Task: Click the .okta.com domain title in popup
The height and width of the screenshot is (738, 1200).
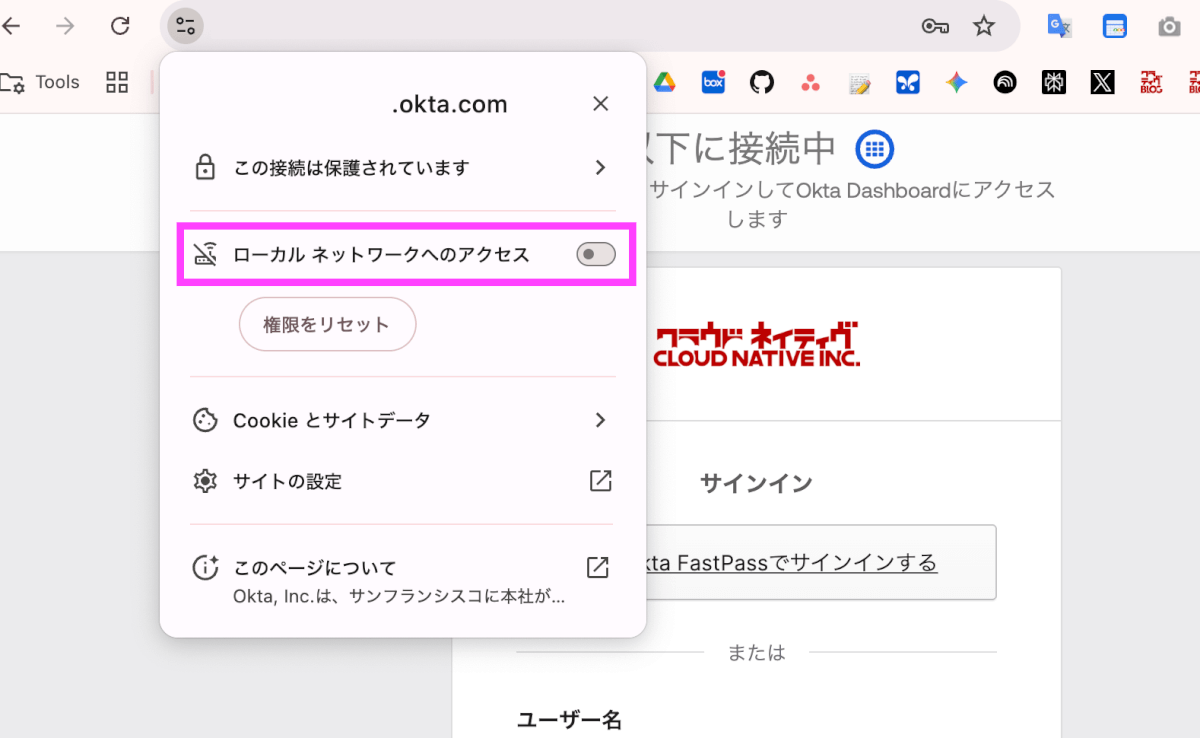Action: pyautogui.click(x=450, y=104)
